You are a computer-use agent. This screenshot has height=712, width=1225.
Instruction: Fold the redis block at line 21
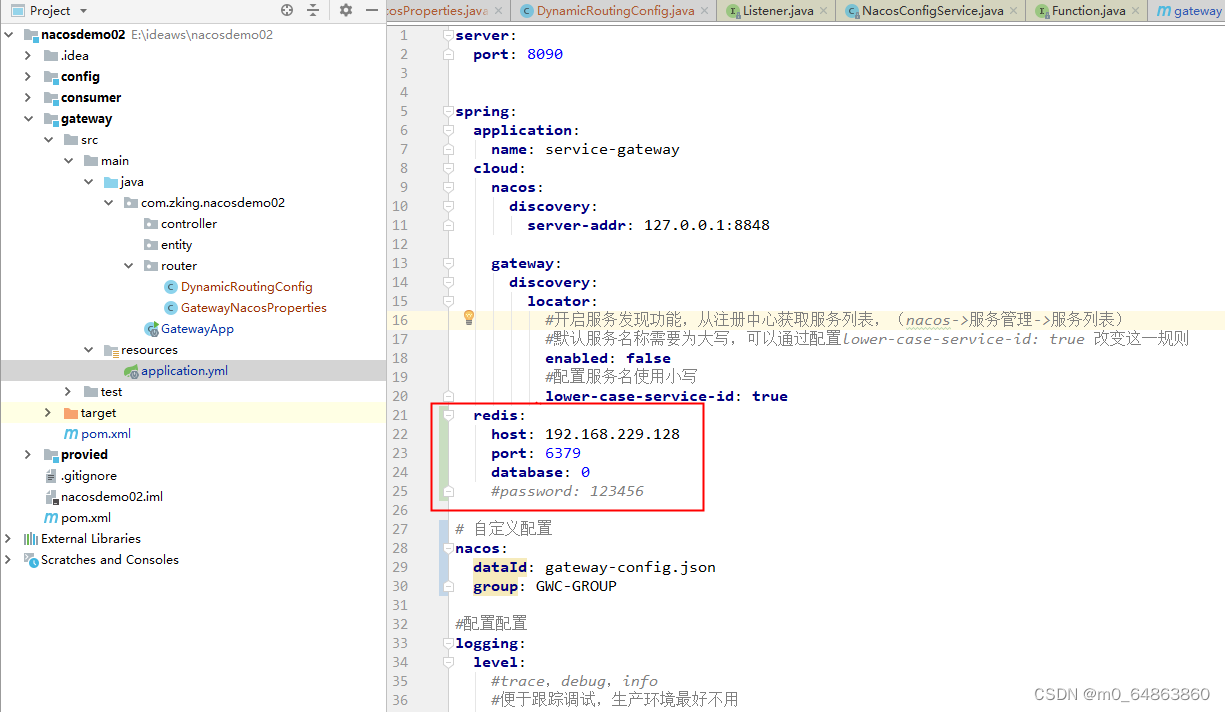coord(449,415)
